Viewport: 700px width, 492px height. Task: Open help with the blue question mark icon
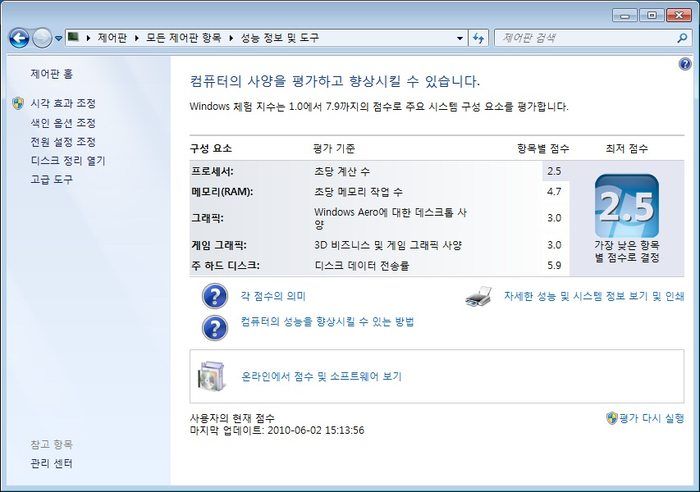pos(685,64)
